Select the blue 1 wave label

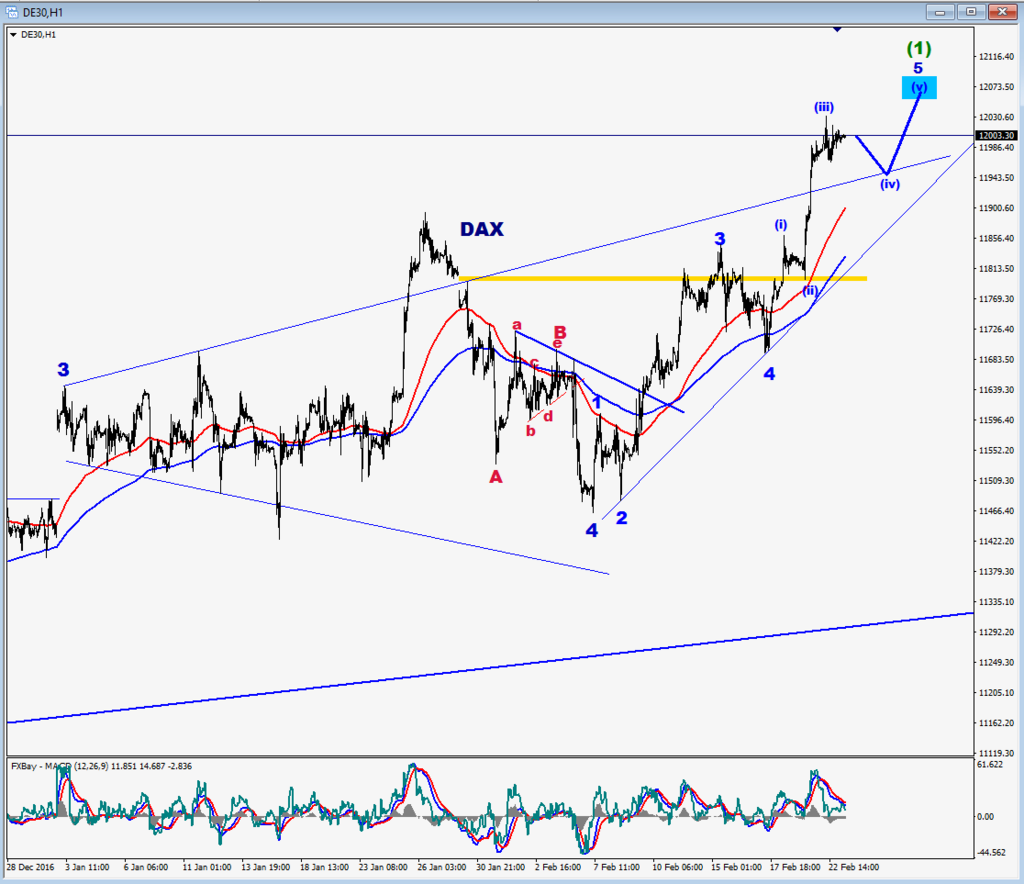[x=596, y=402]
